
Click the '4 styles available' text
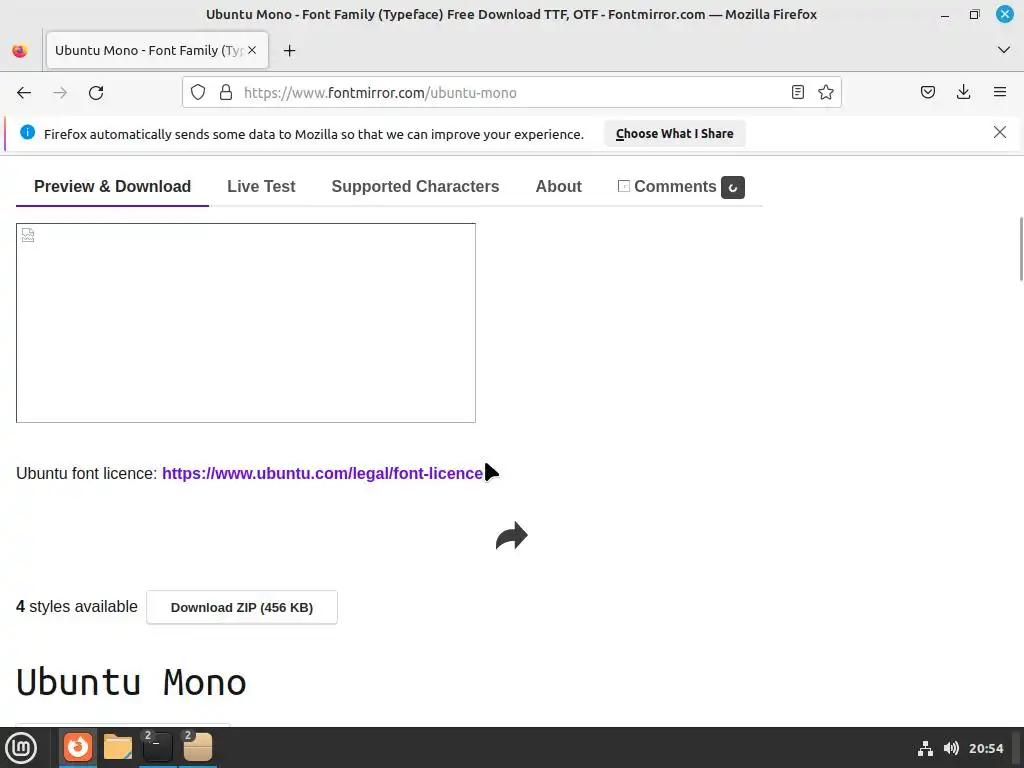click(x=77, y=607)
